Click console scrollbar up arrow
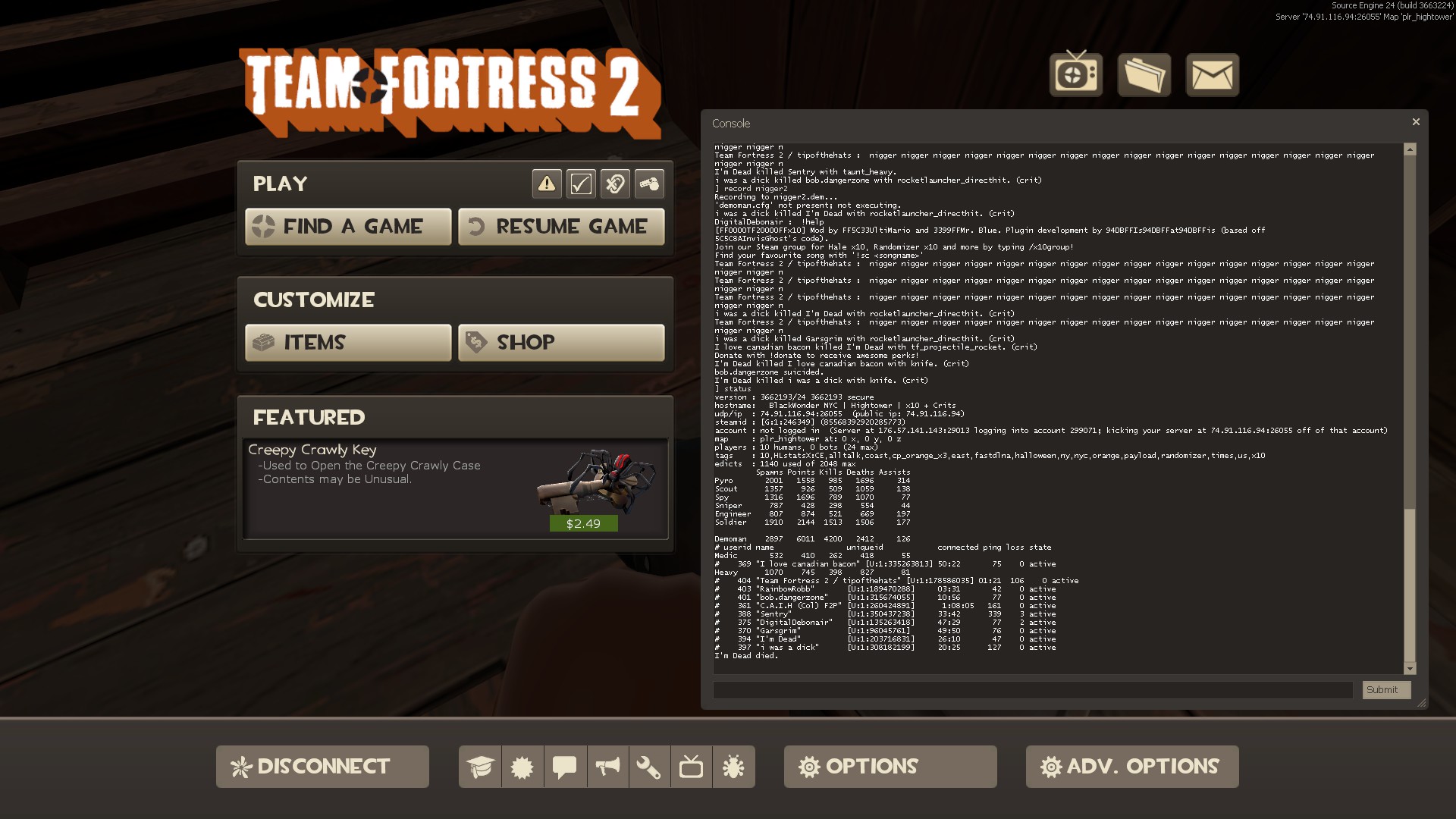 pos(1410,149)
